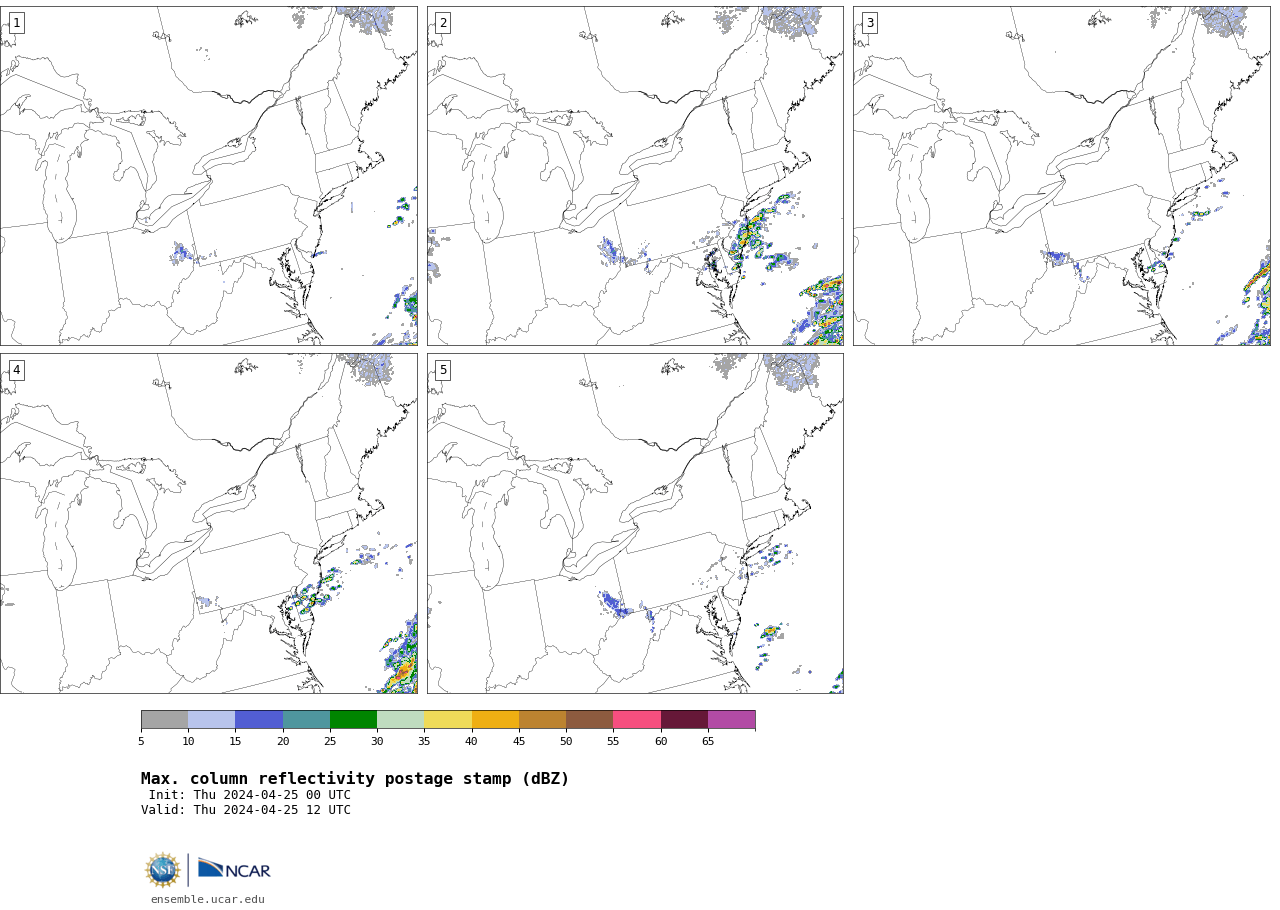Click the purple 65+ dBZ swatch
Image resolution: width=1280 pixels, height=910 pixels.
(731, 720)
